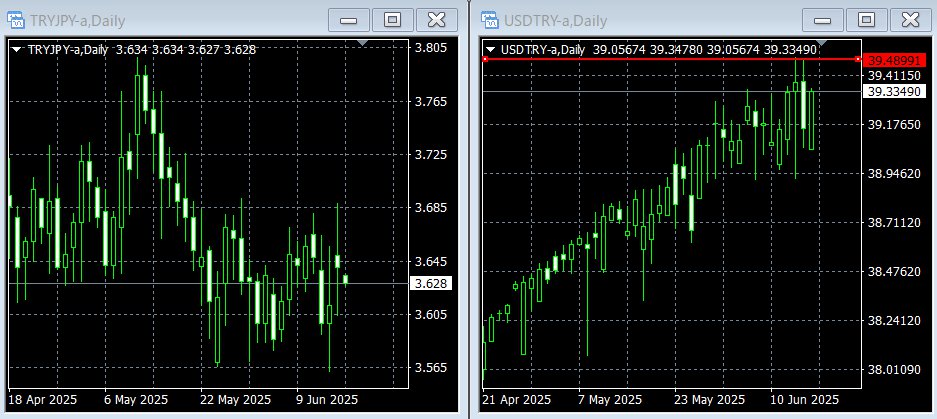Click the left handle of the red line
Viewport: 937px width, 419px height.
485,59
